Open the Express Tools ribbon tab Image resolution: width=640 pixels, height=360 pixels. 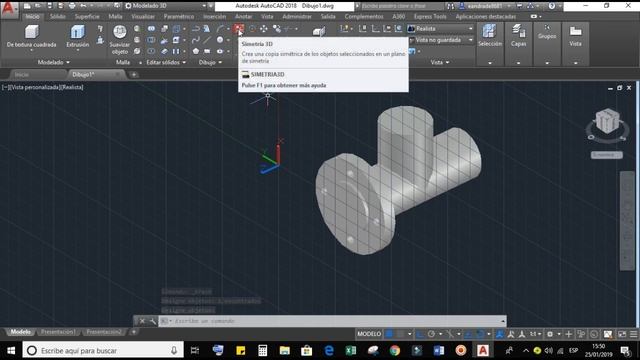click(x=430, y=17)
